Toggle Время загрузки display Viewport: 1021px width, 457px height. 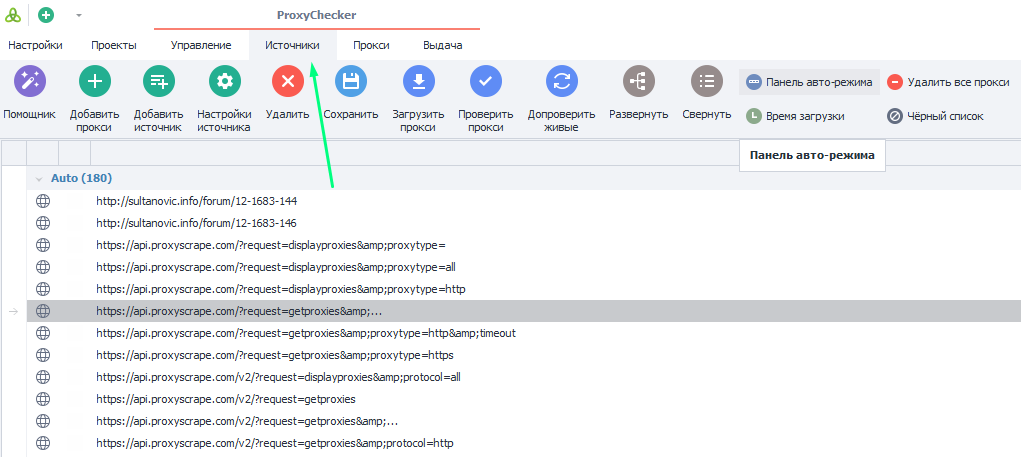(796, 116)
